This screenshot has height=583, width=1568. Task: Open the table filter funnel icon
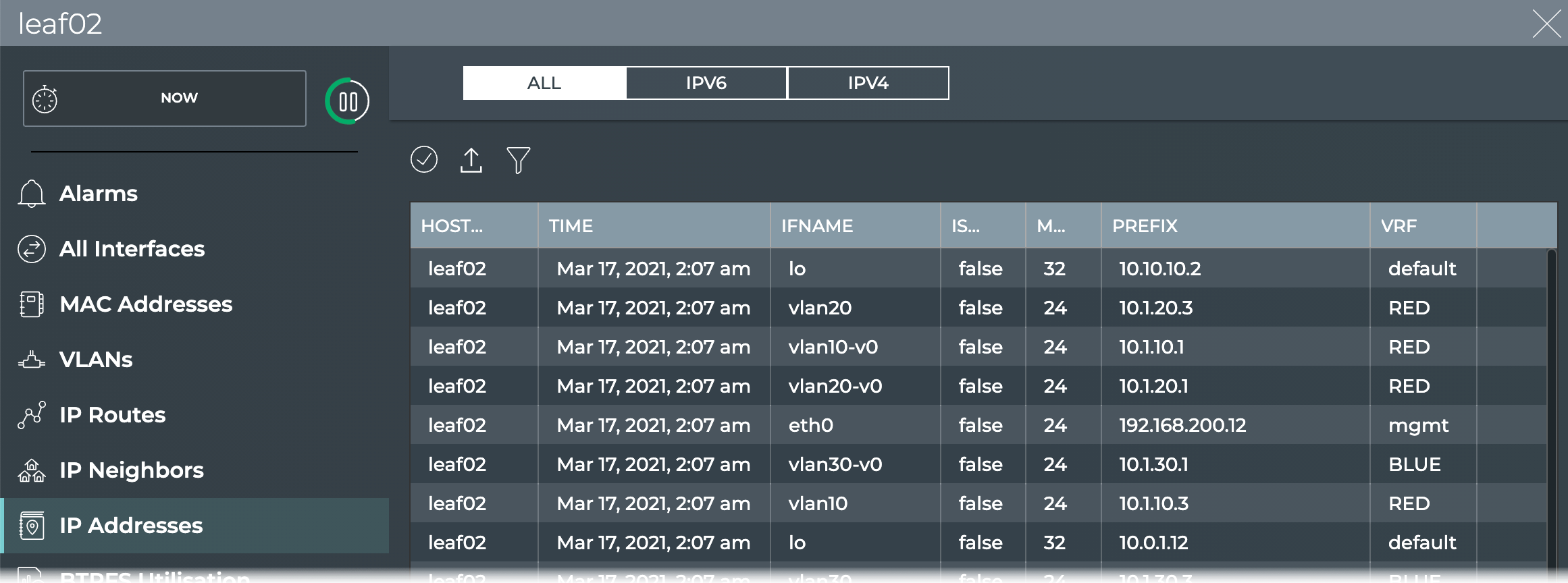click(x=518, y=160)
